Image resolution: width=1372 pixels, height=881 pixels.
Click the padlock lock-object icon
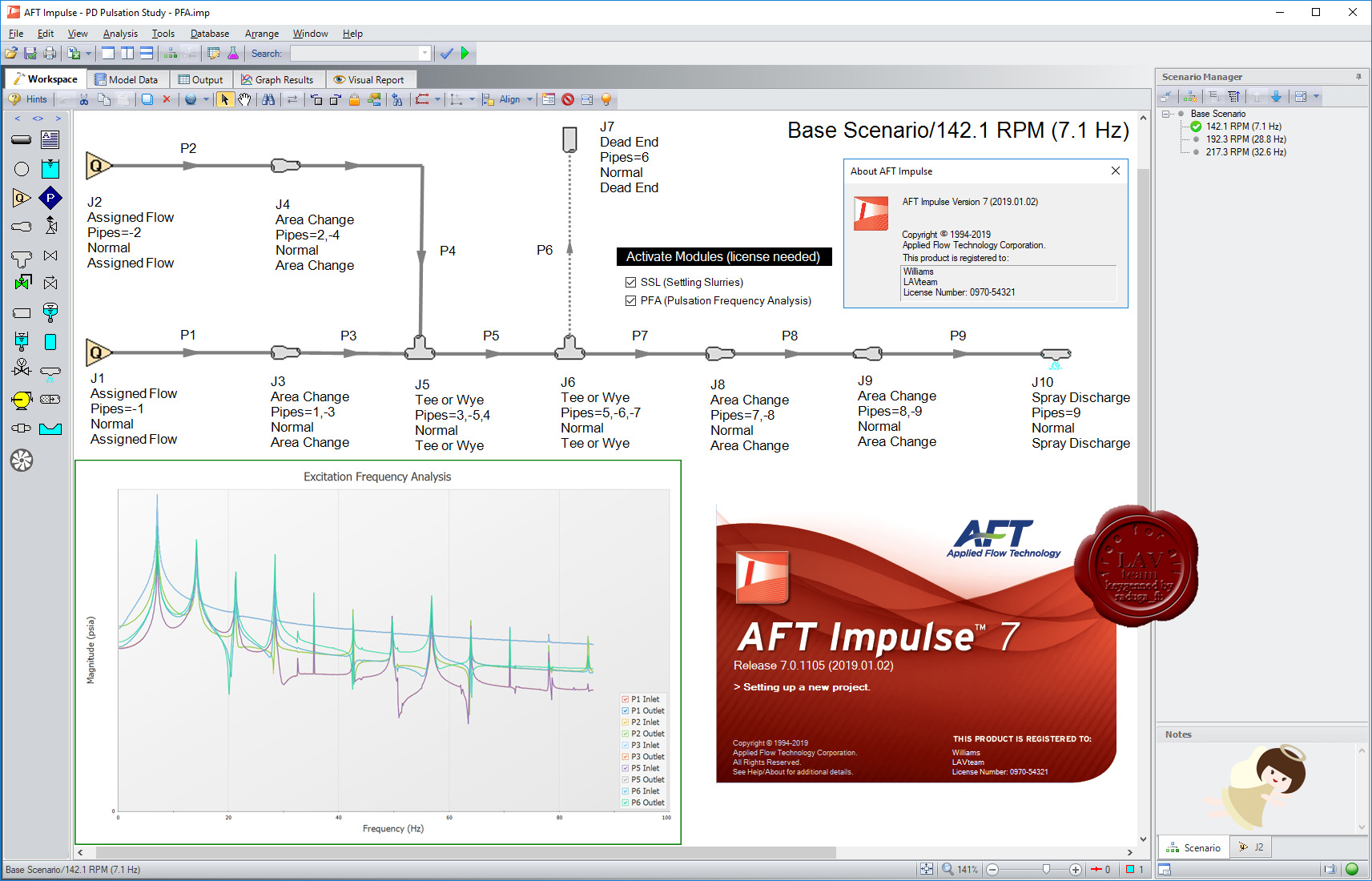[354, 99]
